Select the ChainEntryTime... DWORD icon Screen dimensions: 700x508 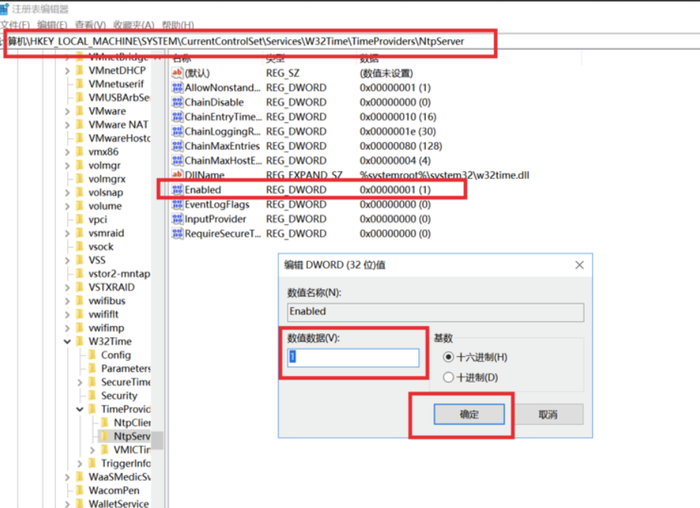(x=177, y=117)
